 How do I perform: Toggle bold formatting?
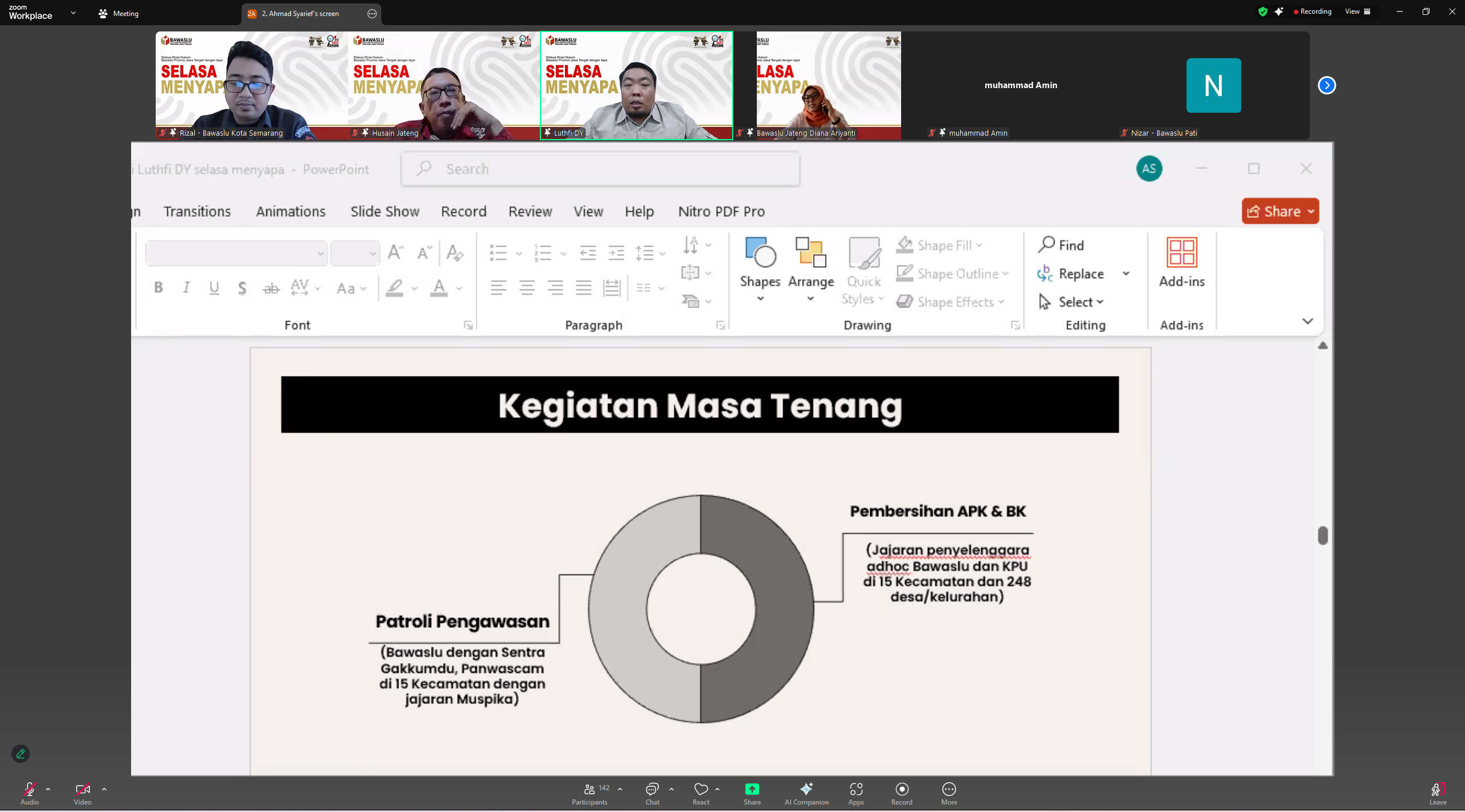click(x=159, y=288)
